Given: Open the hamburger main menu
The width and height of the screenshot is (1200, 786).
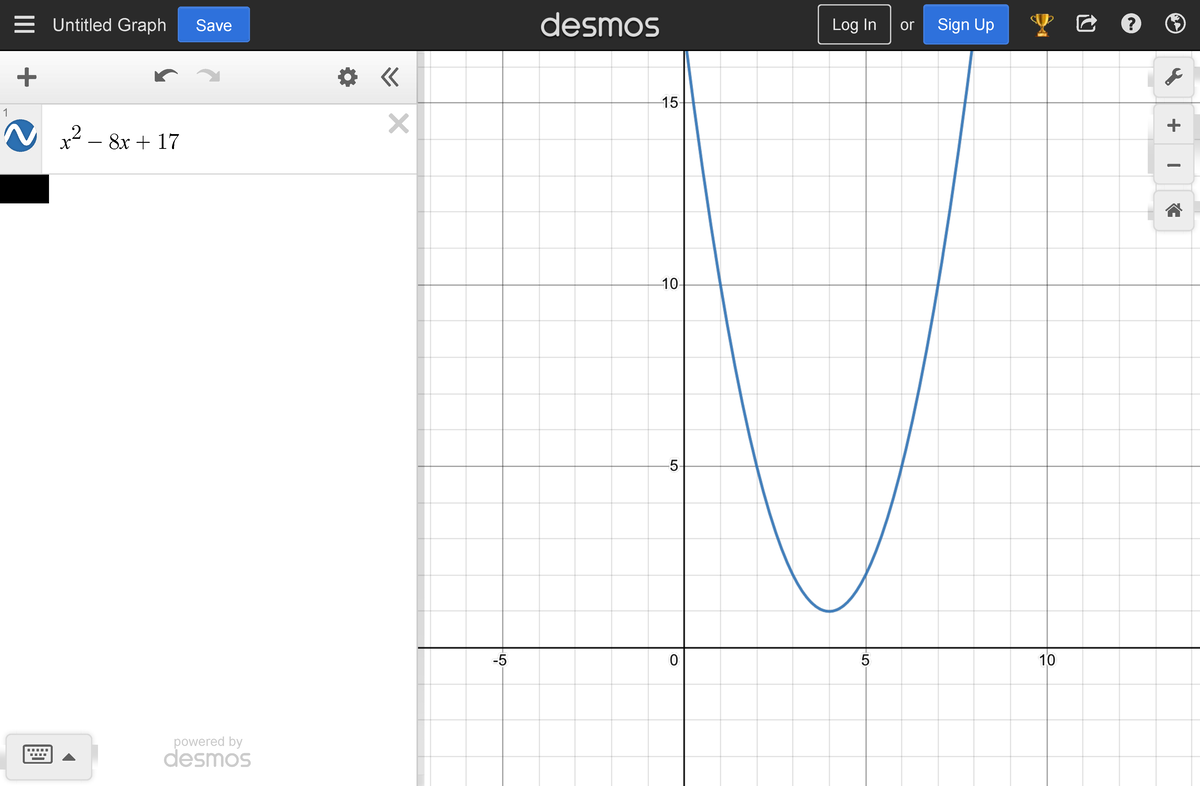Looking at the screenshot, I should click(22, 24).
